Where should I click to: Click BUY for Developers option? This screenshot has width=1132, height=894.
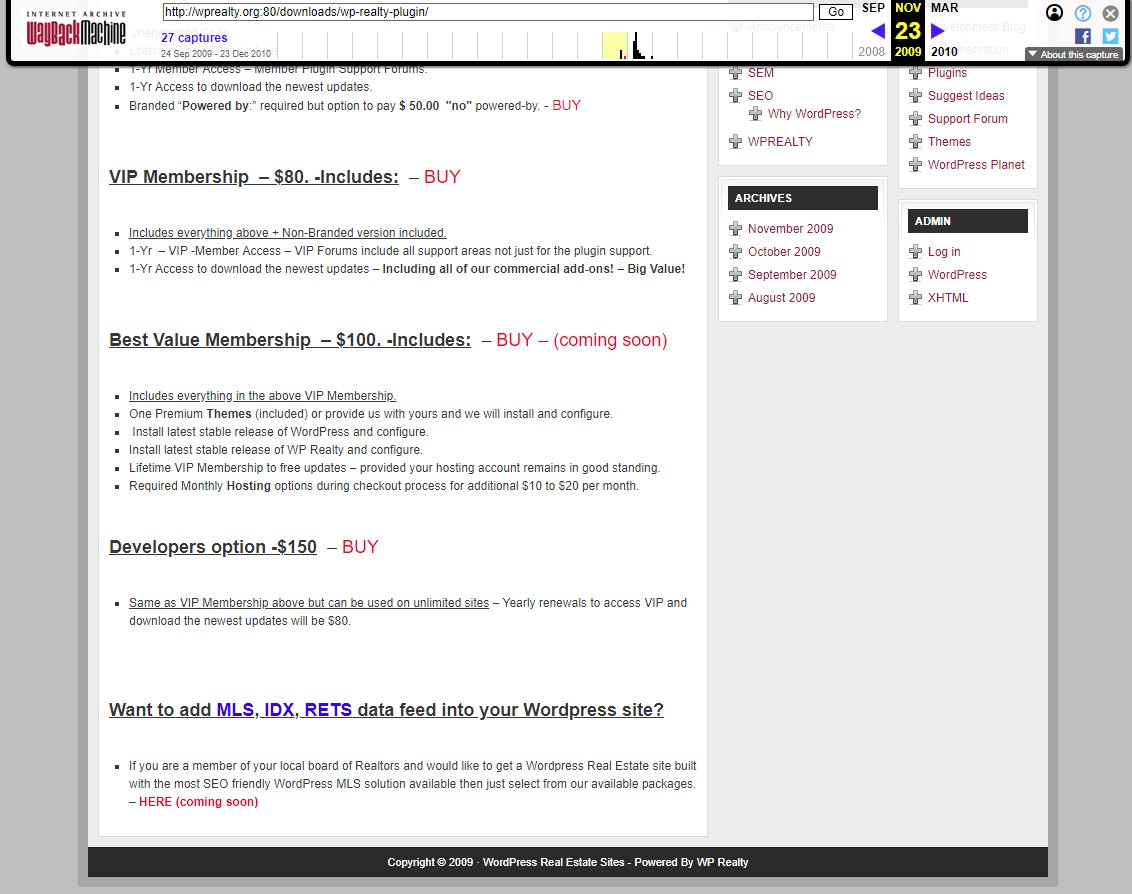tap(360, 547)
